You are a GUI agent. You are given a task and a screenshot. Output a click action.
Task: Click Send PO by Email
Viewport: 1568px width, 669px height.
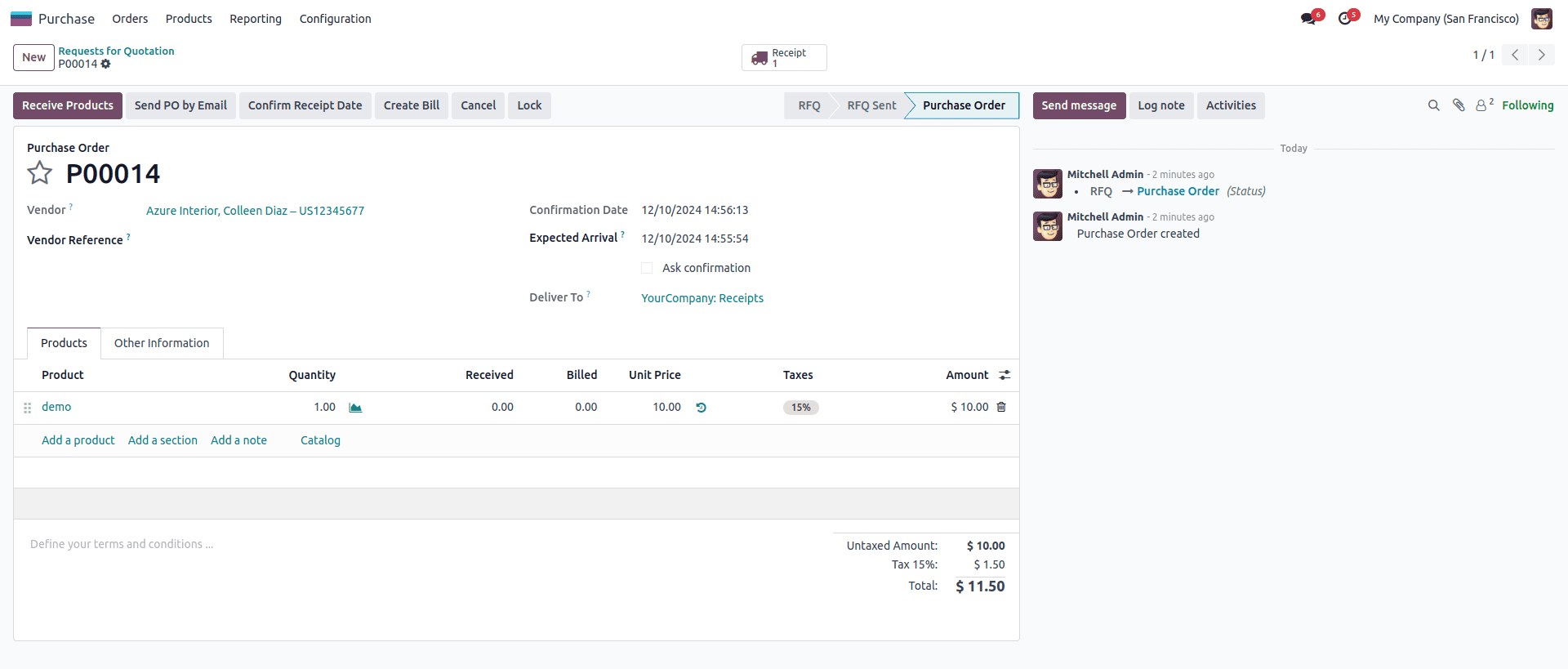180,105
